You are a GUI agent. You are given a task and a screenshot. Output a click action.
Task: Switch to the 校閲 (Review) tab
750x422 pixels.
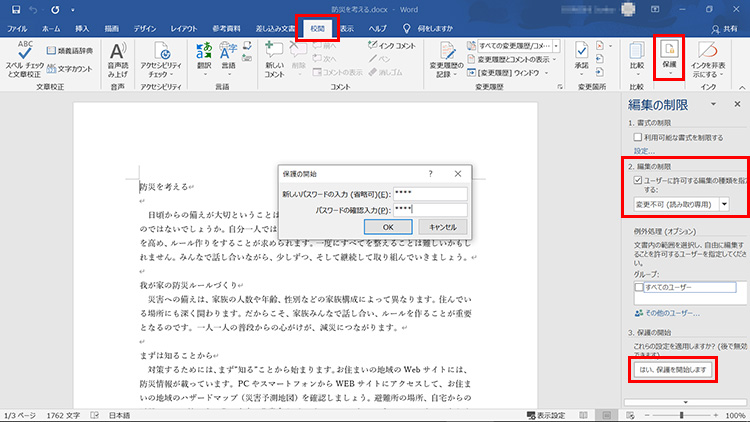click(x=317, y=29)
